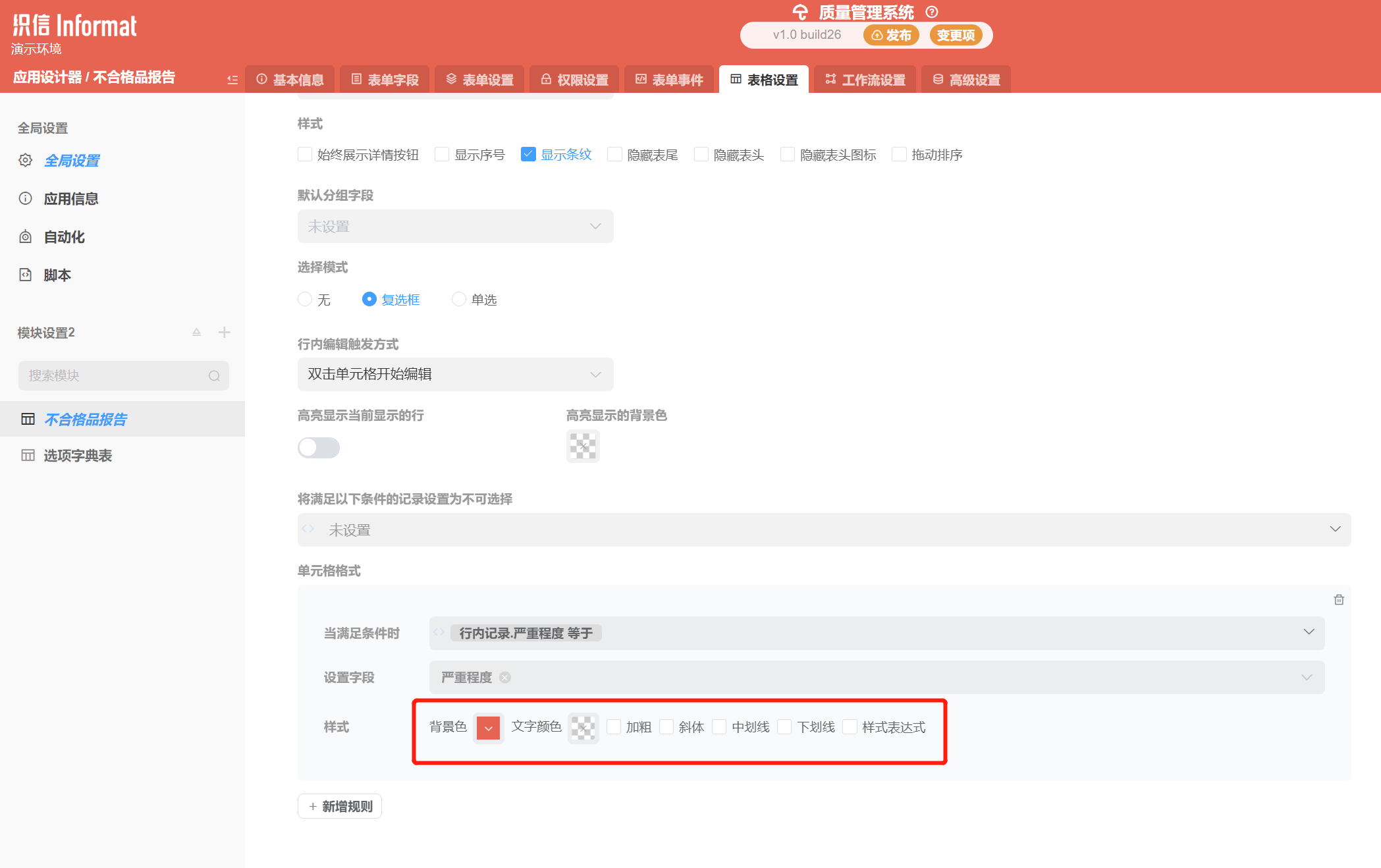Click the plus icon beside 模块设置2
The image size is (1381, 868).
224,332
